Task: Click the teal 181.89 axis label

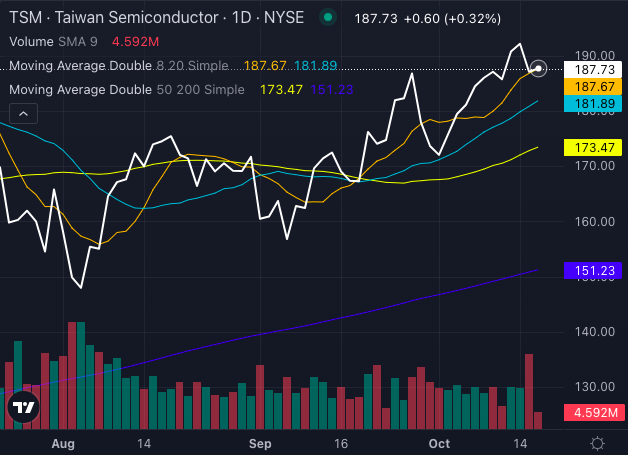Action: pos(595,105)
